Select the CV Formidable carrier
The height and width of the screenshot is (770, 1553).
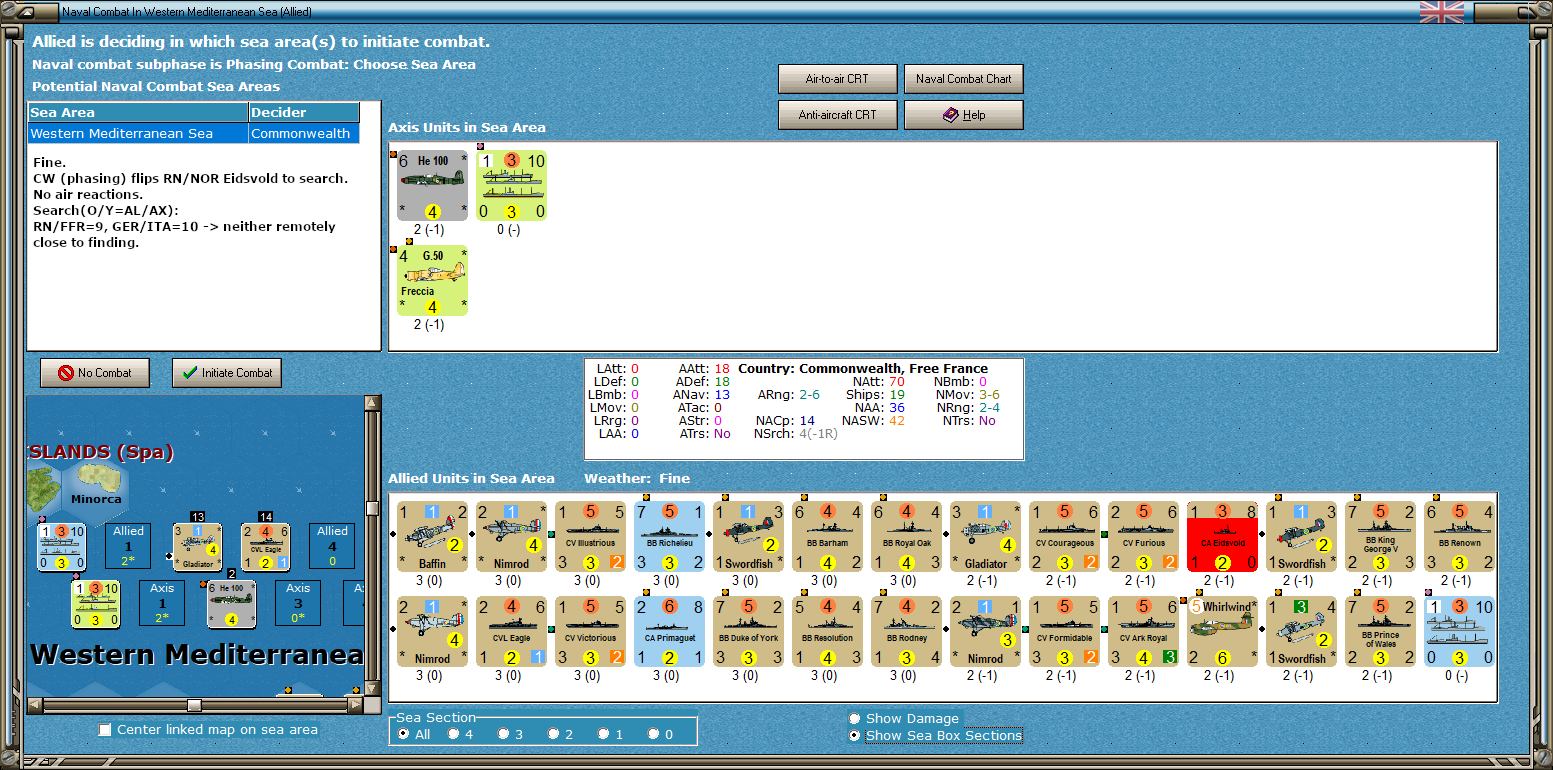(1064, 632)
